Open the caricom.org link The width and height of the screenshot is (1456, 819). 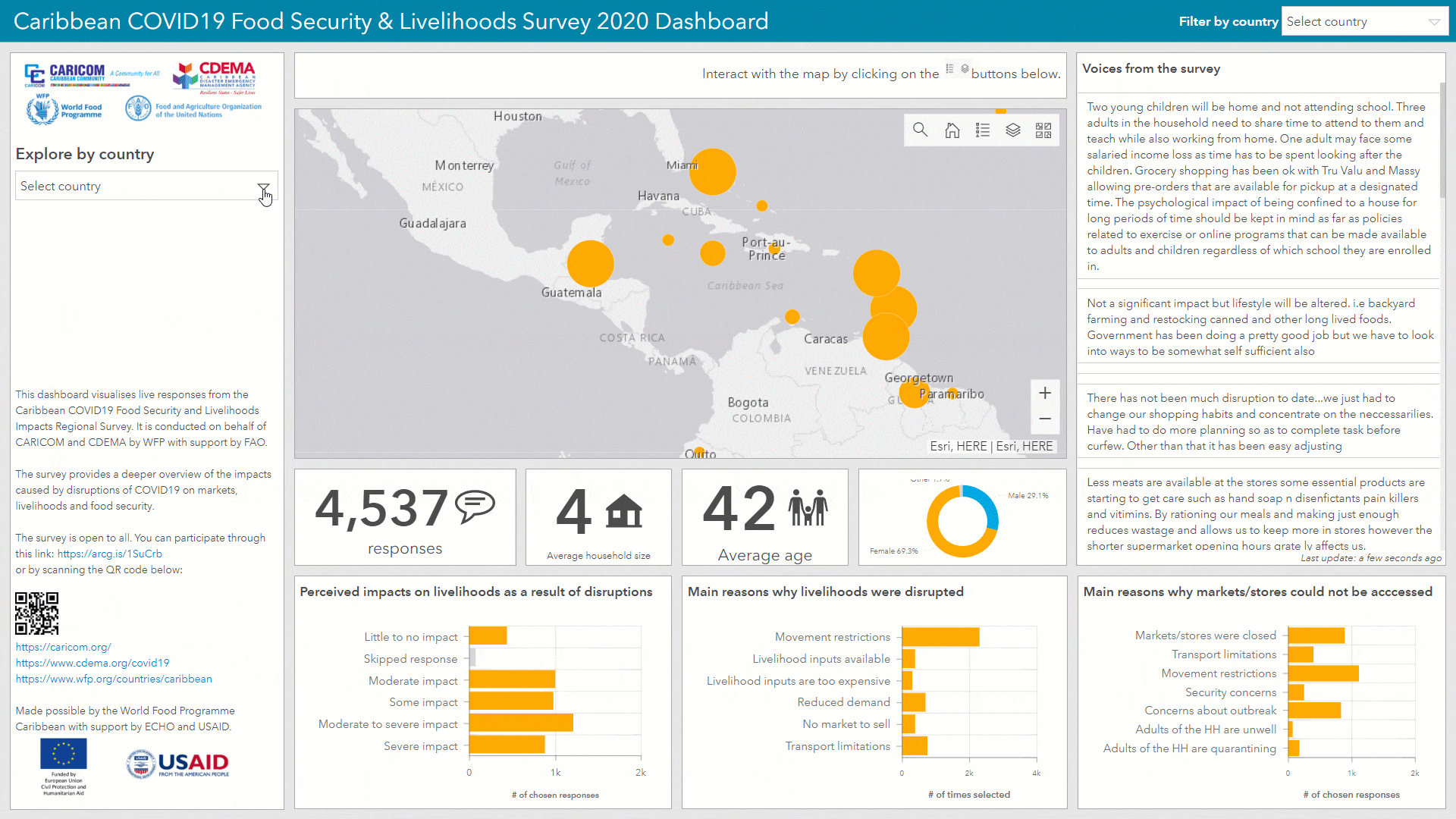pyautogui.click(x=63, y=647)
